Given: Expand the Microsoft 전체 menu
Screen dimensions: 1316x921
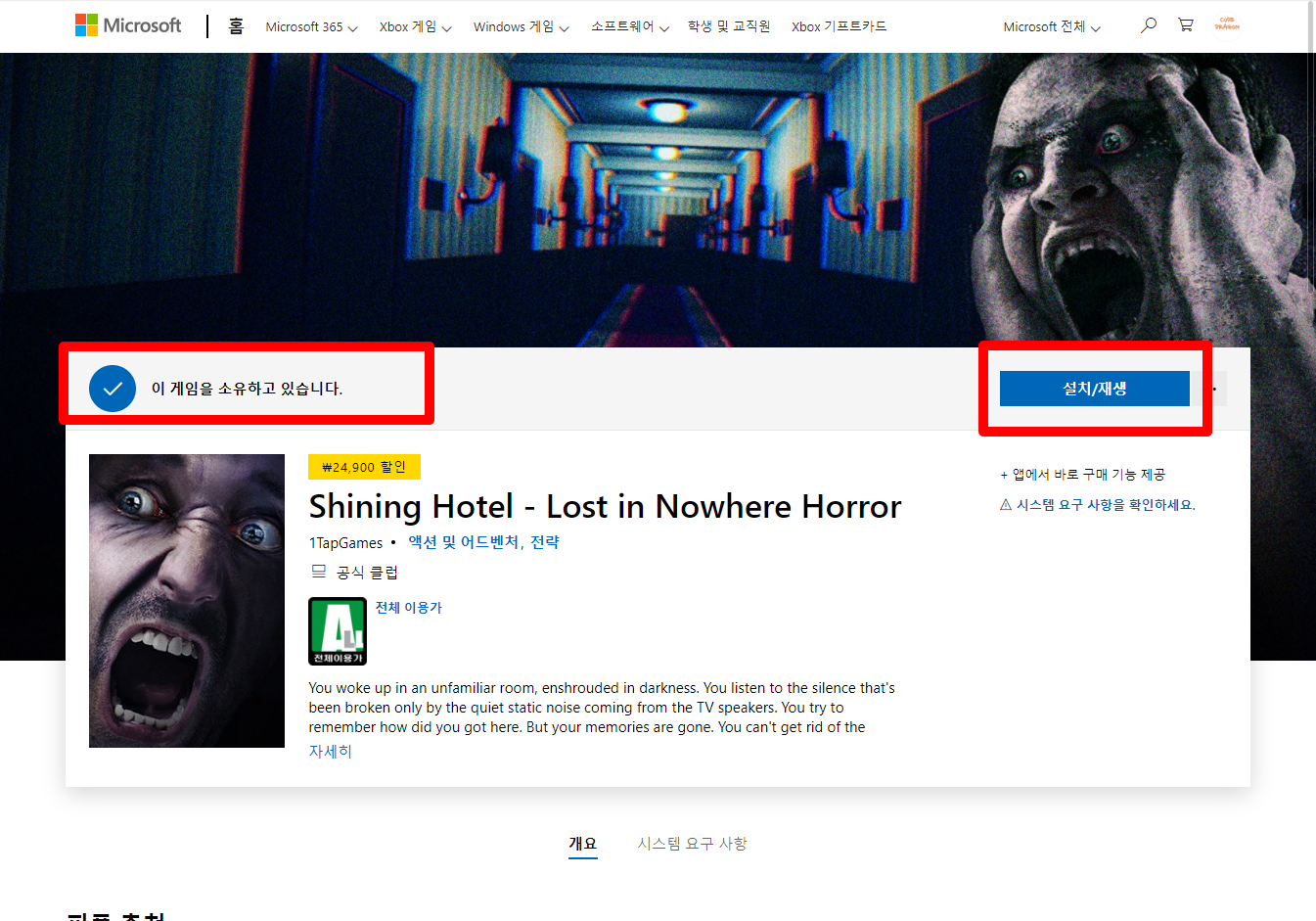Looking at the screenshot, I should pyautogui.click(x=1052, y=26).
